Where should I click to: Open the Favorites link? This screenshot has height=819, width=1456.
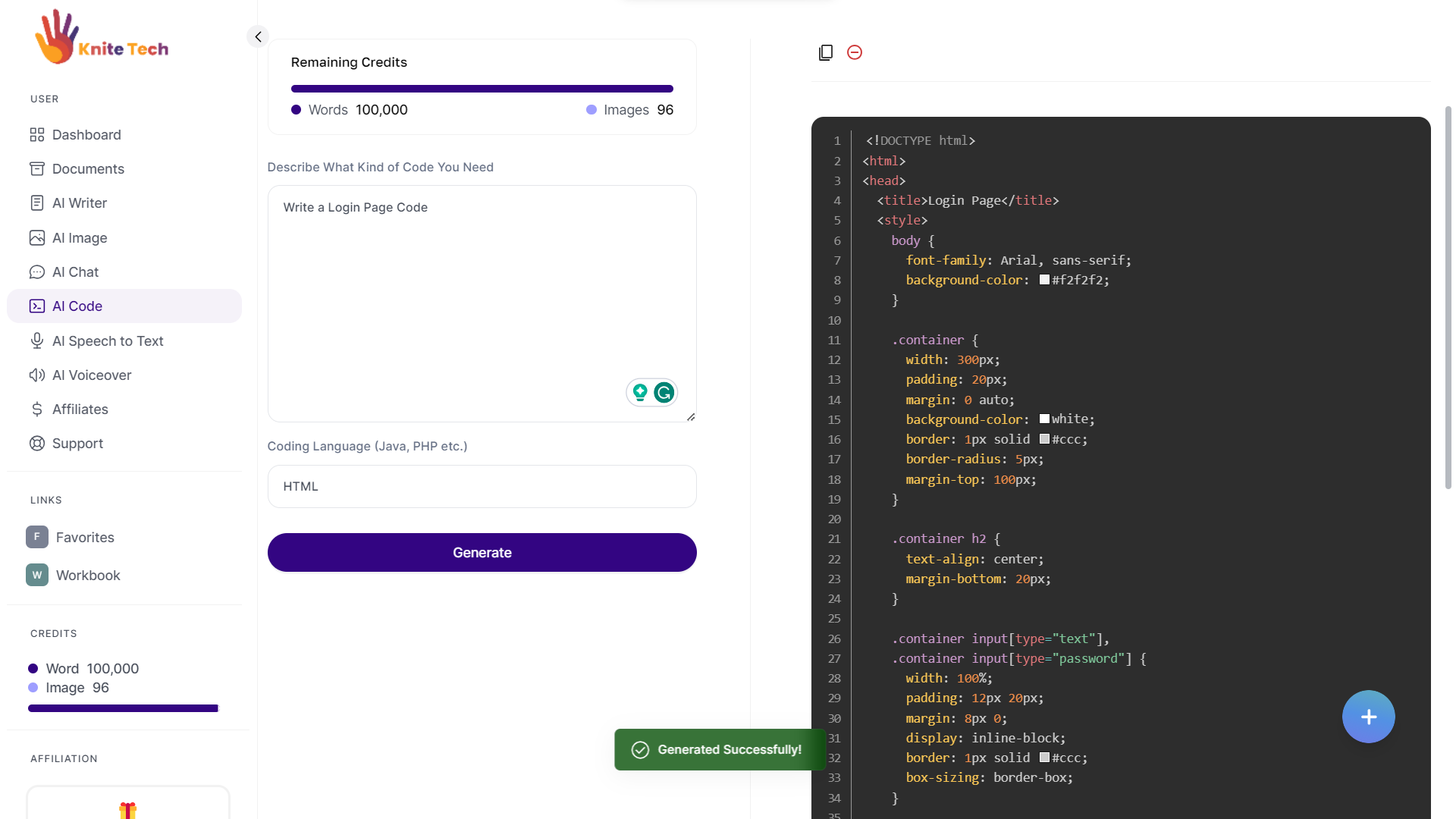[x=85, y=538]
